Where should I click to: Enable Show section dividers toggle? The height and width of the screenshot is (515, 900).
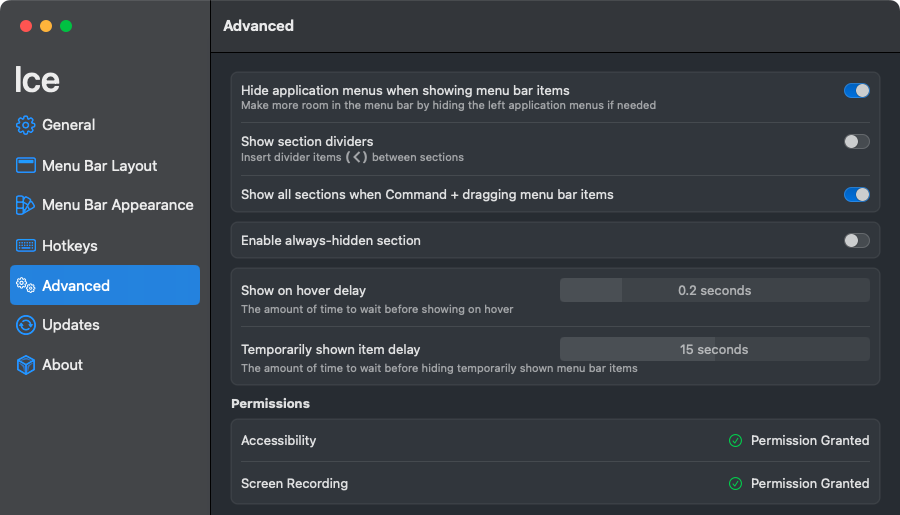click(856, 141)
